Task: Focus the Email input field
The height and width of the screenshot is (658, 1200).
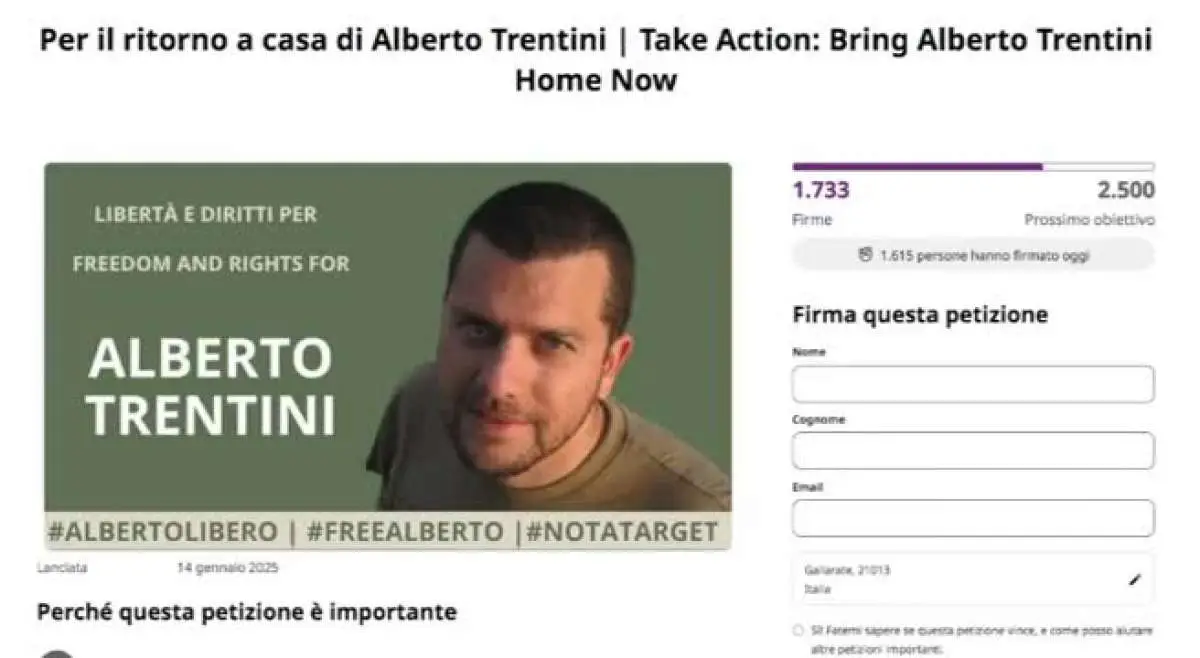Action: point(973,518)
